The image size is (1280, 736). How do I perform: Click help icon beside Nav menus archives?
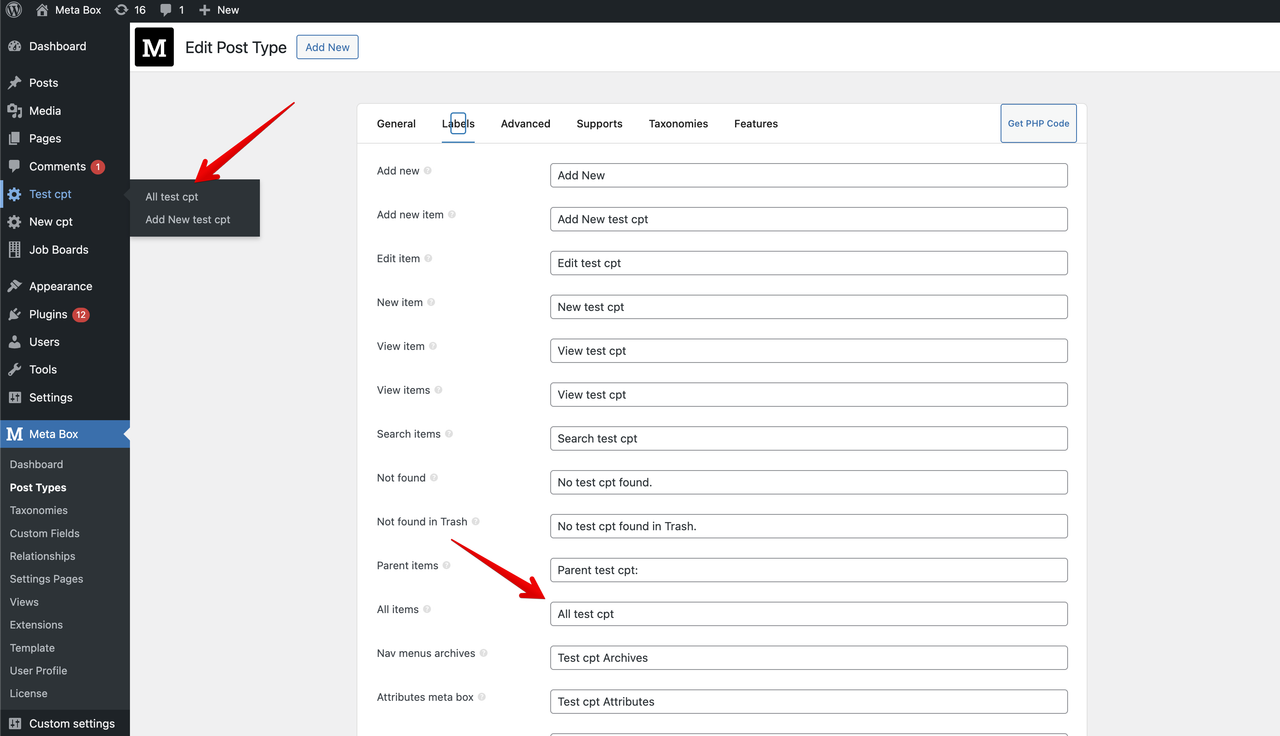(x=484, y=654)
